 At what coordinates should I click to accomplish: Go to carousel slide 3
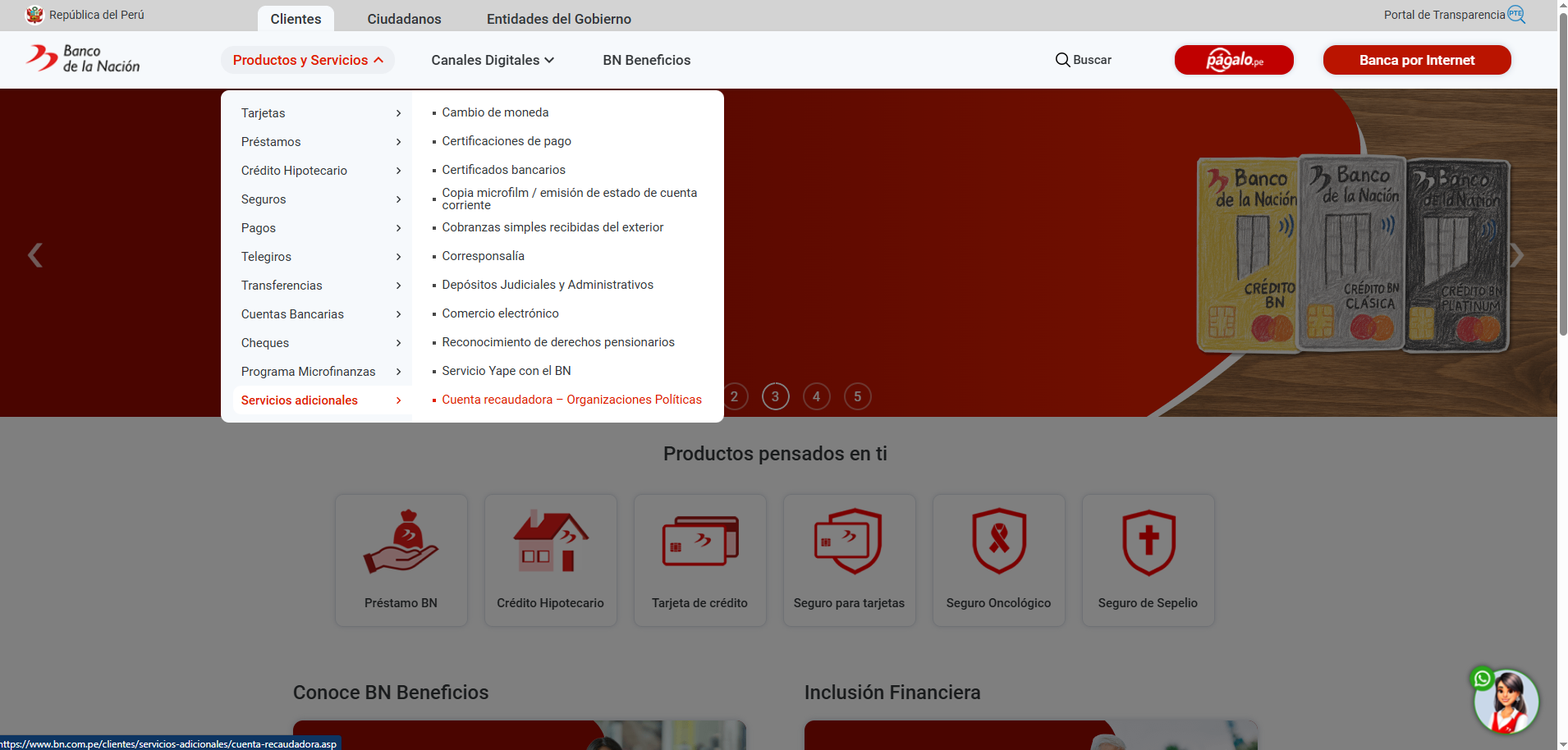(x=775, y=396)
